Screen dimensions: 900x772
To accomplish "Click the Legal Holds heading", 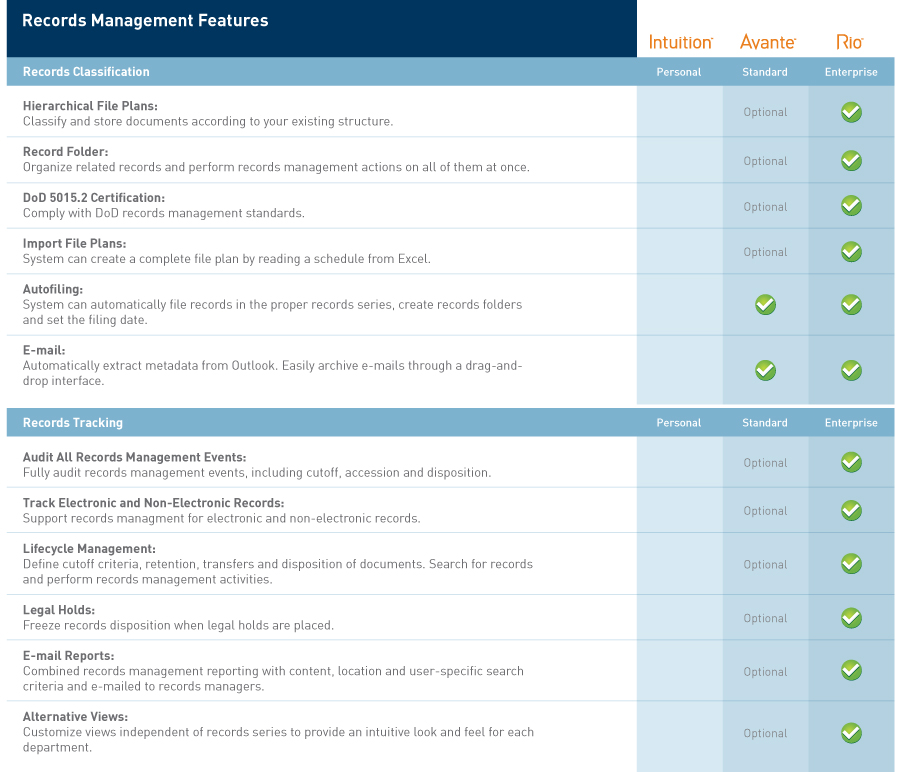I will (x=59, y=610).
